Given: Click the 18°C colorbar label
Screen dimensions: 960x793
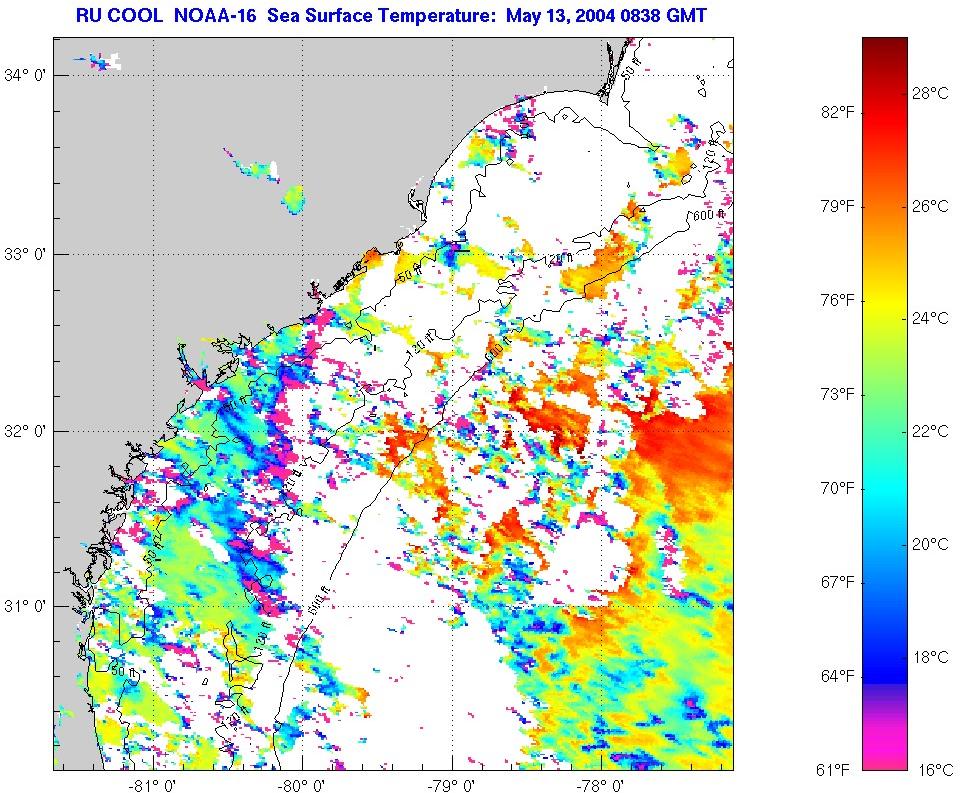Looking at the screenshot, I should [930, 657].
